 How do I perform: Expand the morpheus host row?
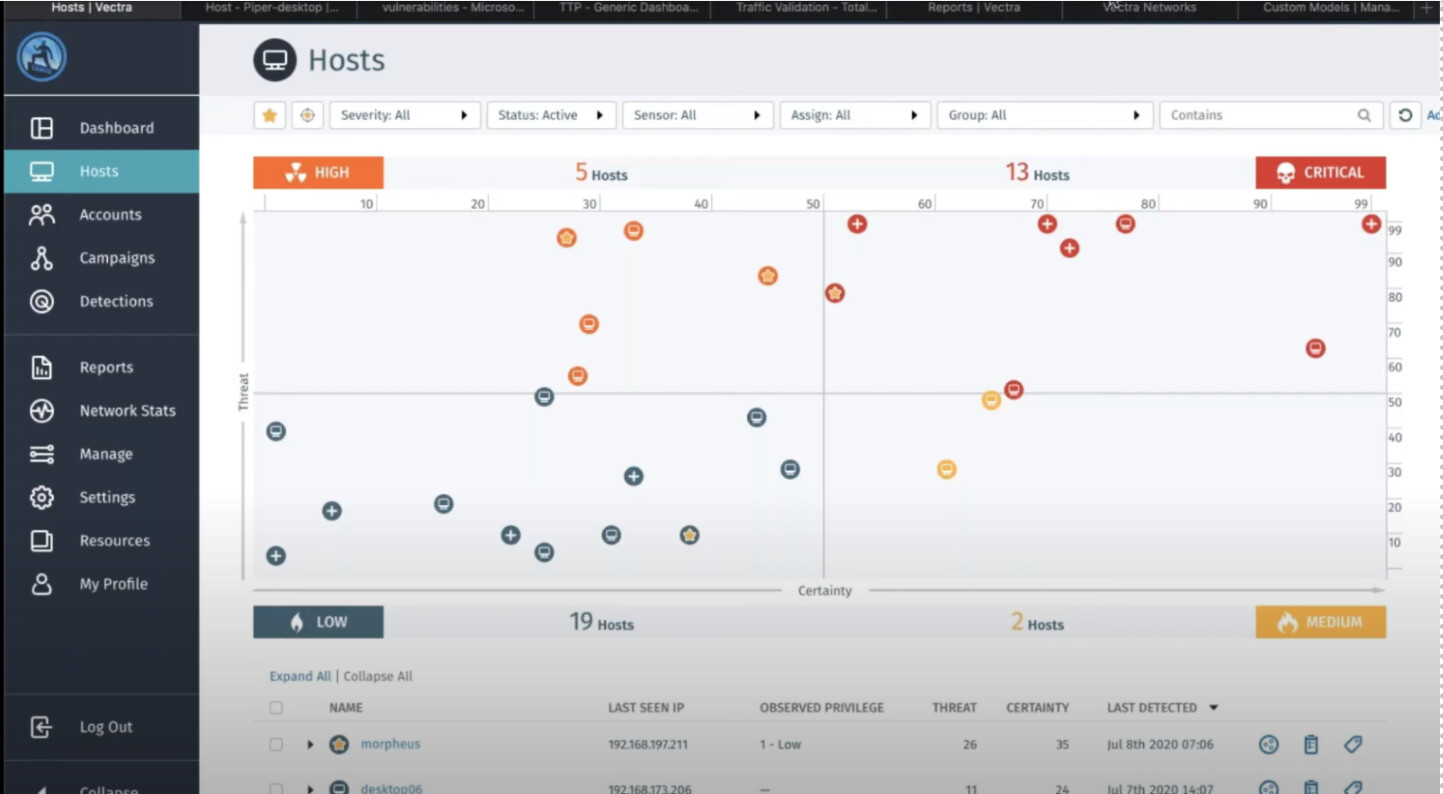coord(310,745)
